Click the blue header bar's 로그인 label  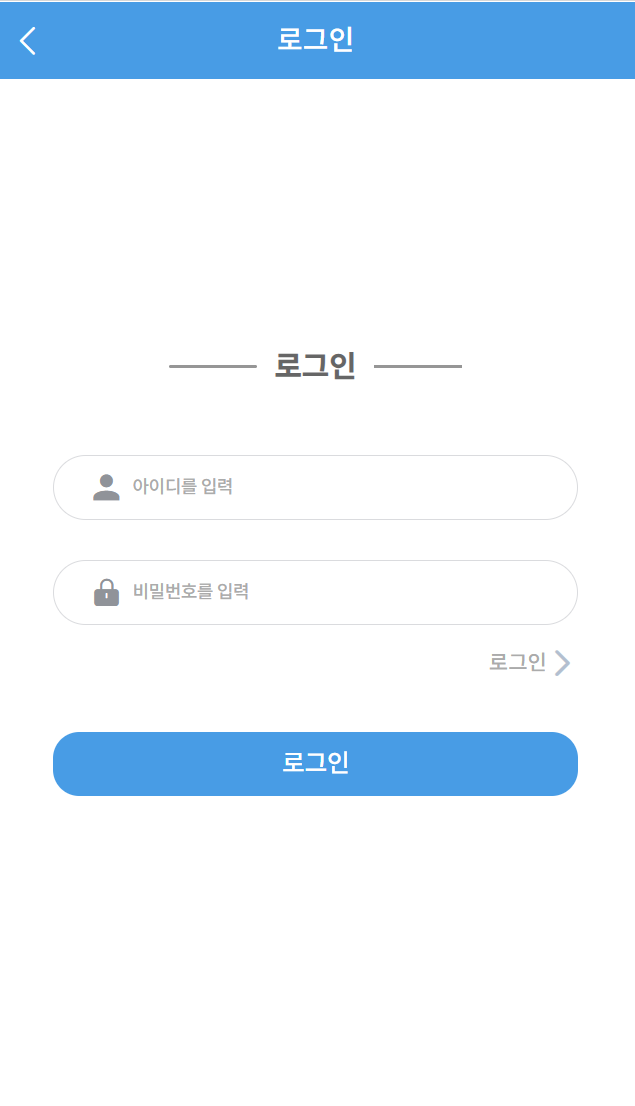pyautogui.click(x=315, y=40)
